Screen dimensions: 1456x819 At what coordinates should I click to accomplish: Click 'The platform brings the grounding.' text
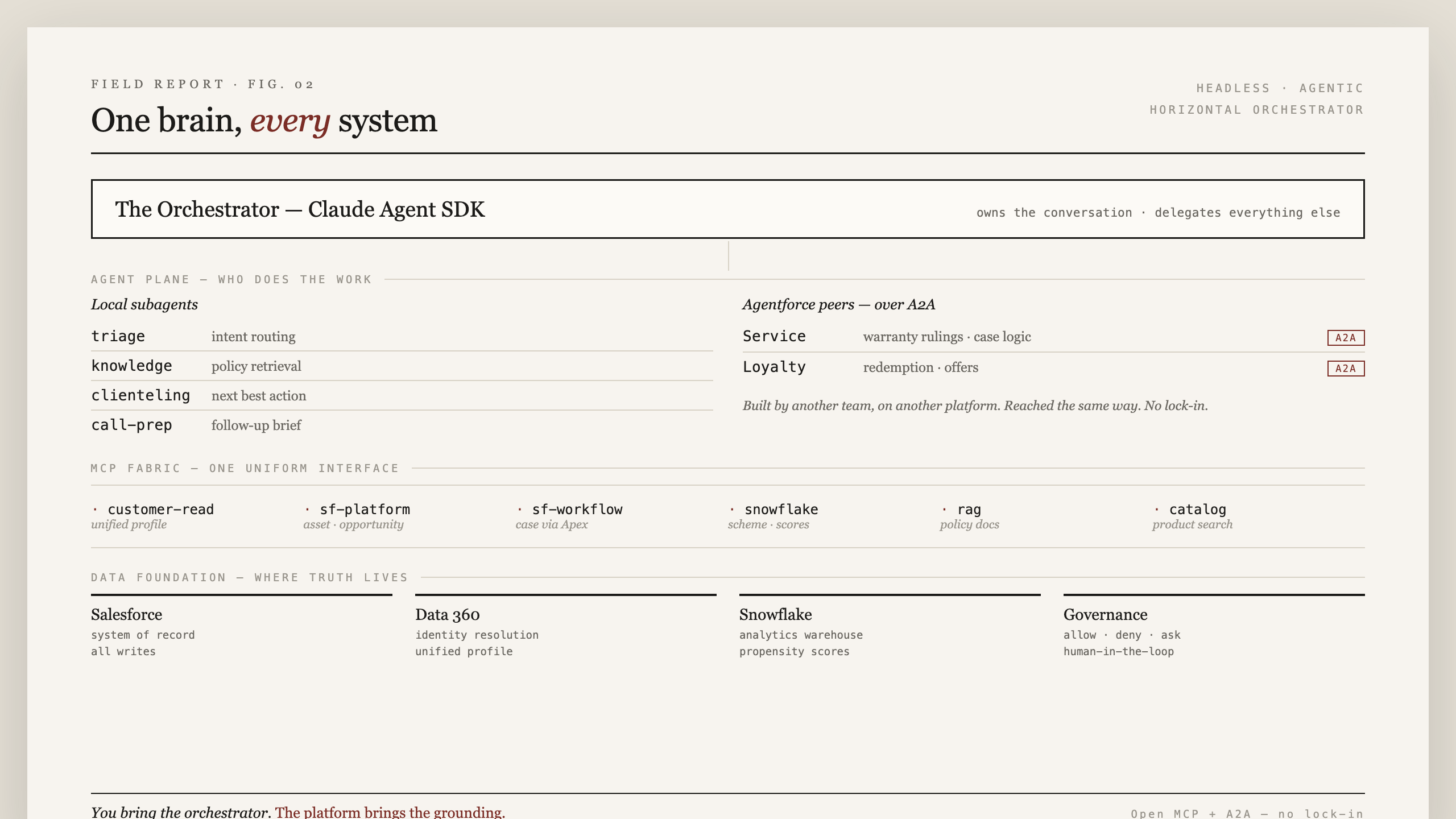point(390,812)
